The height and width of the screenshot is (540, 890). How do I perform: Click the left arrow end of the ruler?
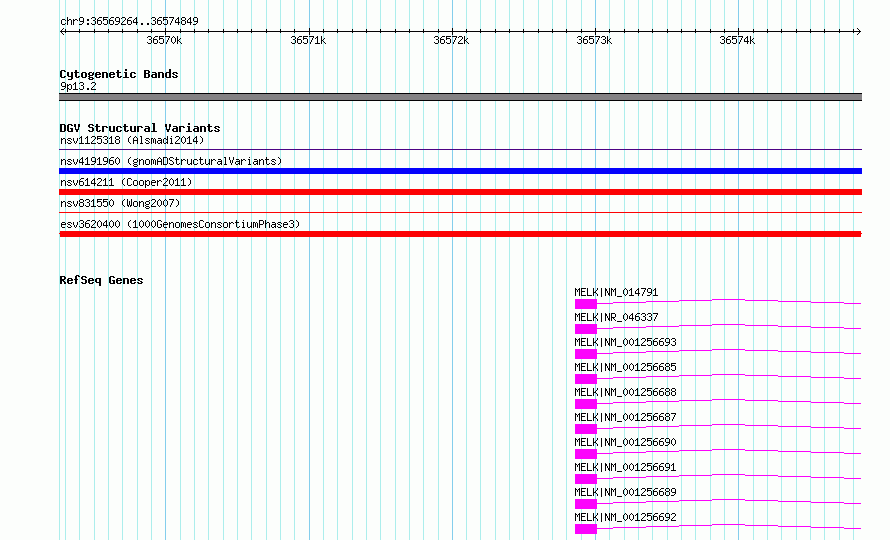pyautogui.click(x=62, y=31)
